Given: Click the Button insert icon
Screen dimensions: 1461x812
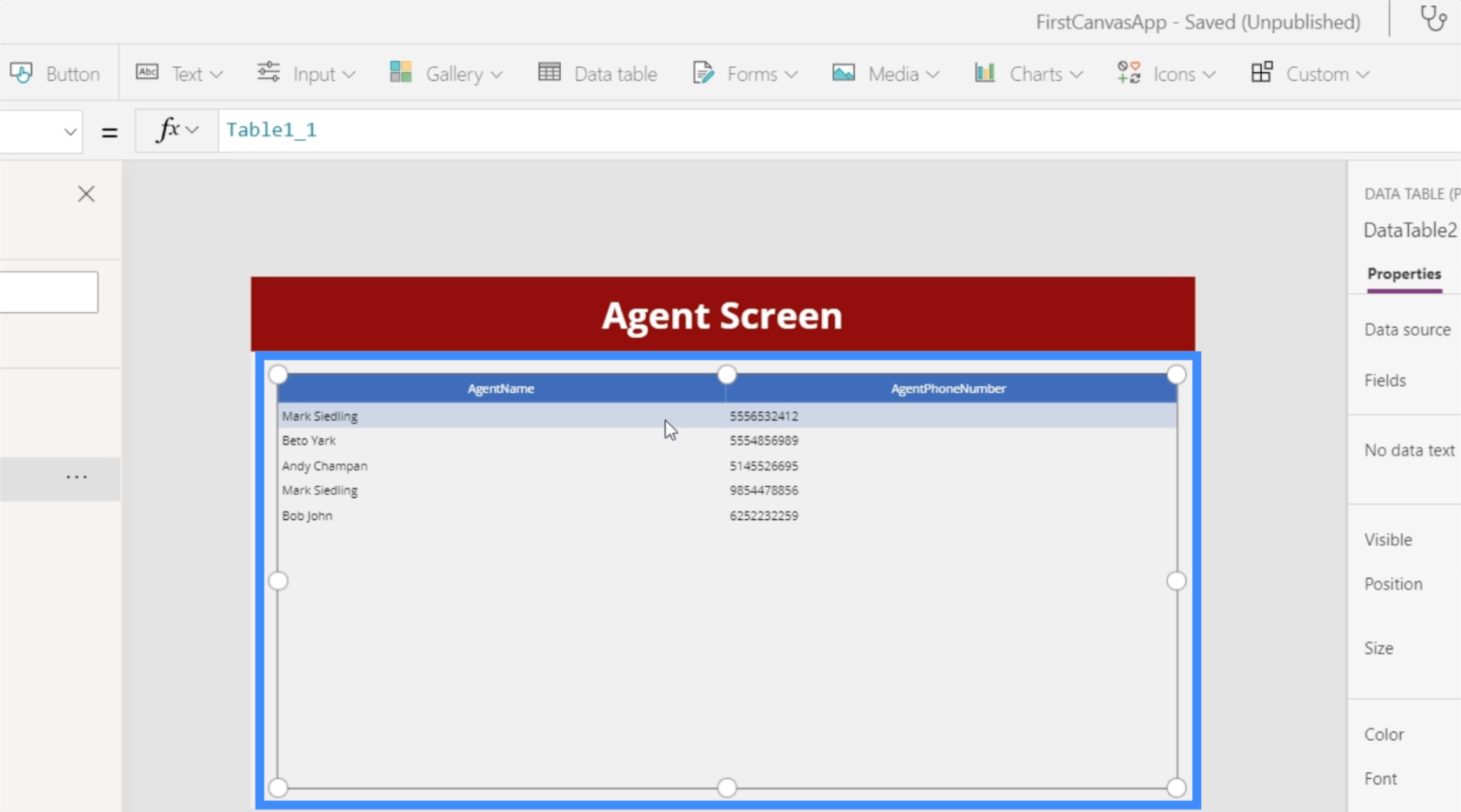Looking at the screenshot, I should tap(22, 73).
